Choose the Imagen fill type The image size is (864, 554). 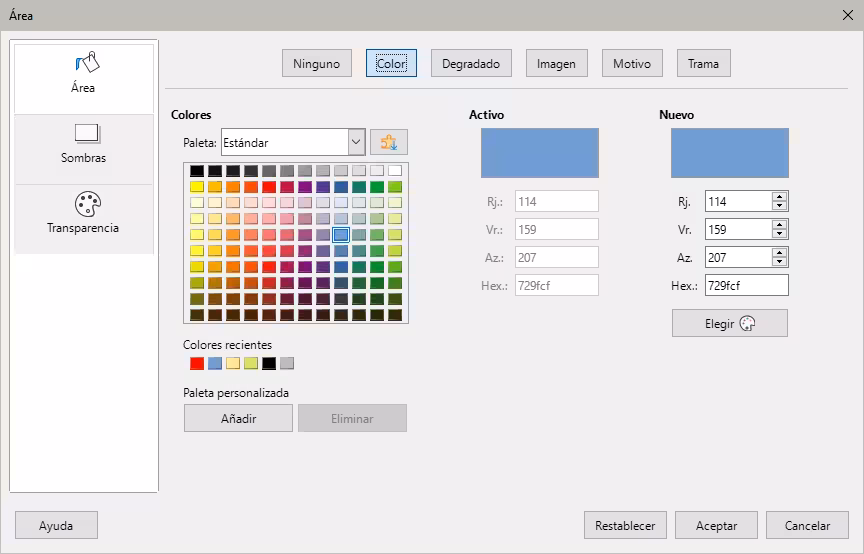[x=557, y=63]
